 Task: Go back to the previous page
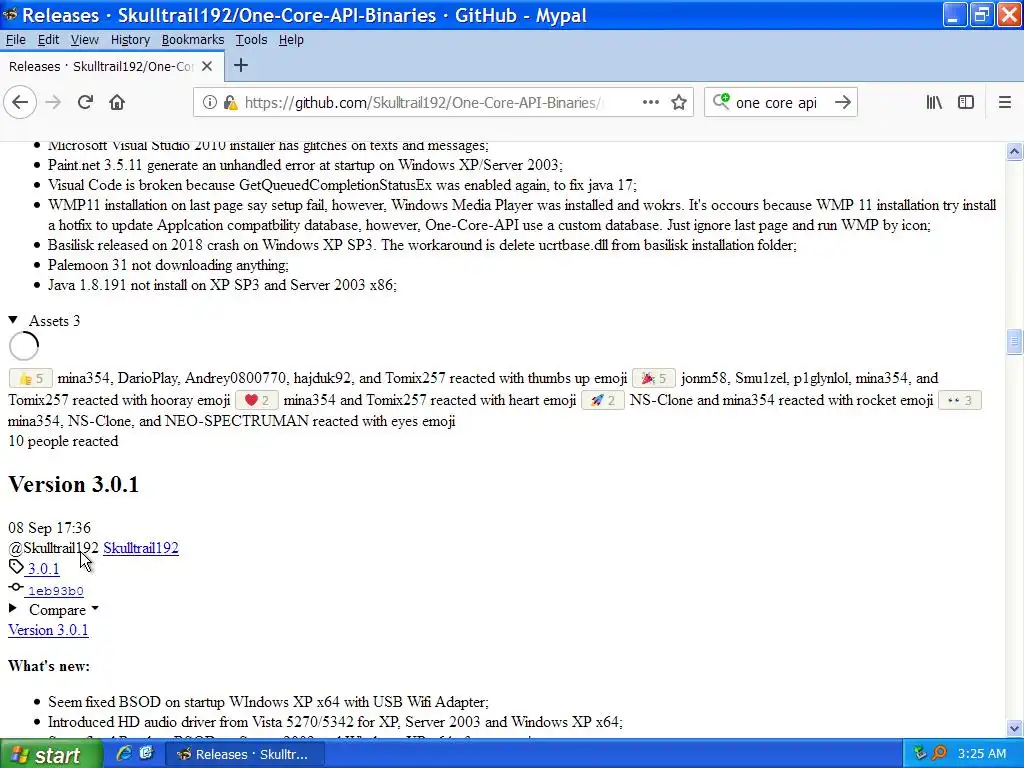pos(20,103)
